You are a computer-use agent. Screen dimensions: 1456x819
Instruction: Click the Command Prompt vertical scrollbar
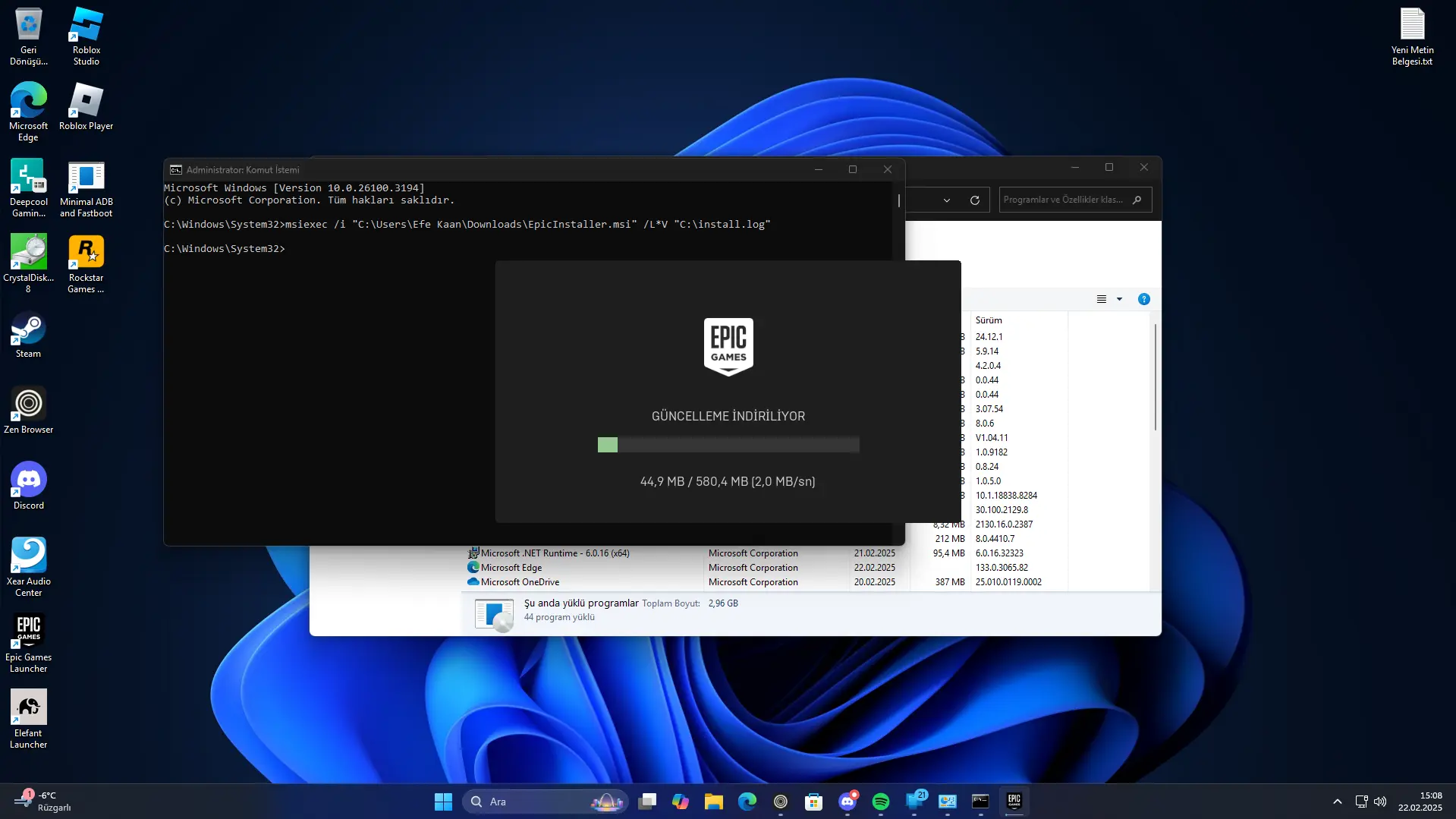pyautogui.click(x=899, y=200)
